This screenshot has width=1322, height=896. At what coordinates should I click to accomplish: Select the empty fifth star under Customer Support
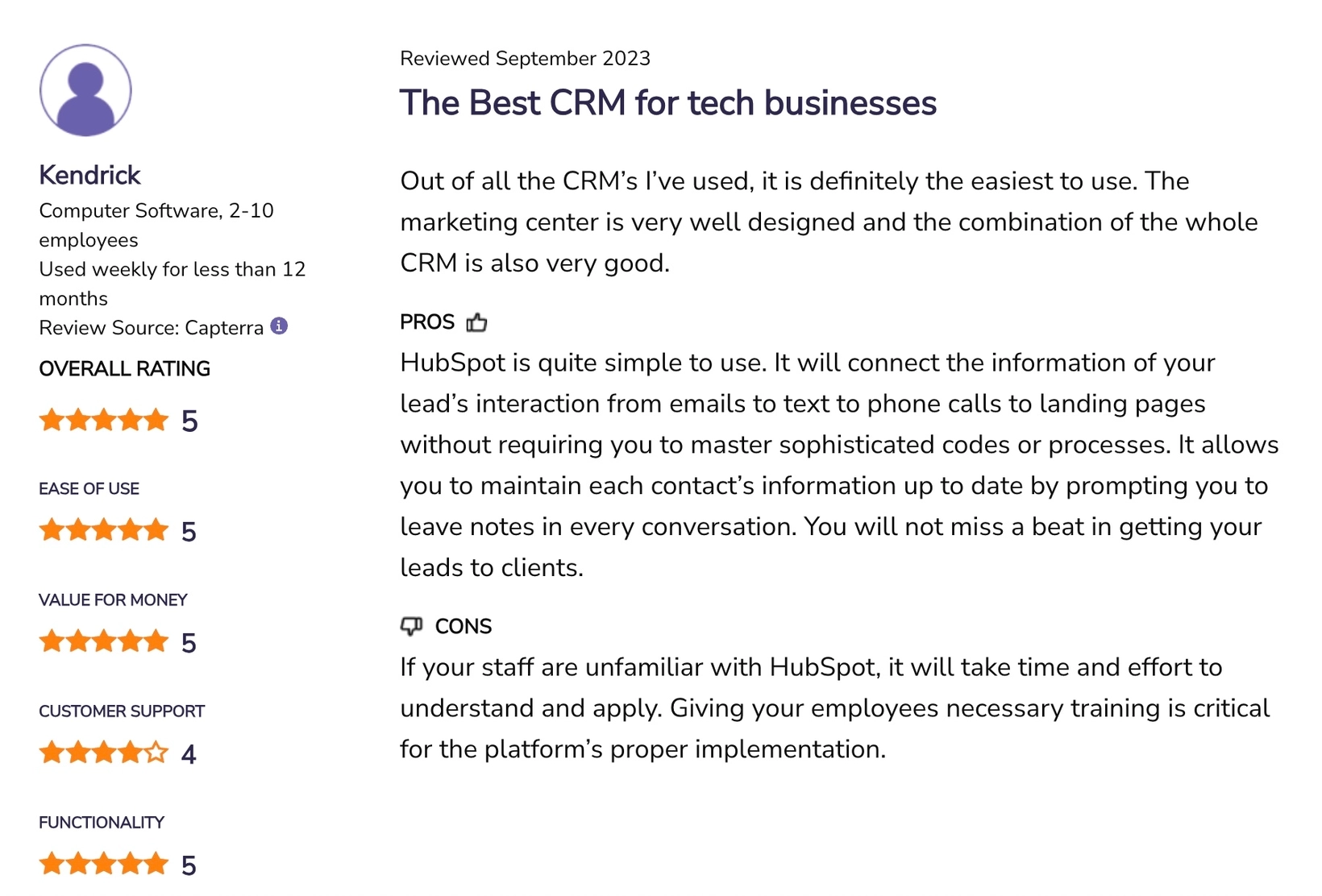[157, 753]
